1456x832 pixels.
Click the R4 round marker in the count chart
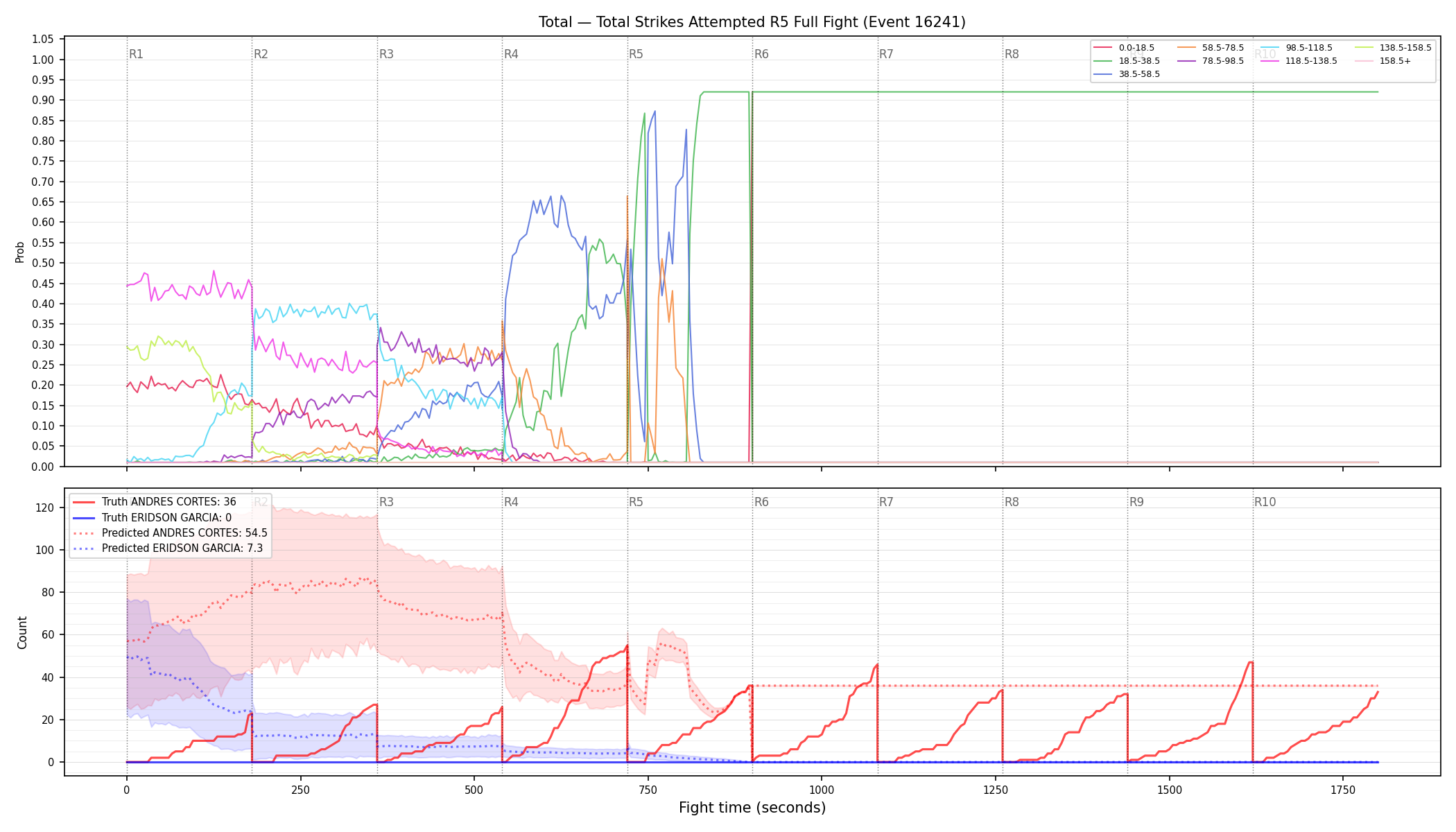point(511,502)
